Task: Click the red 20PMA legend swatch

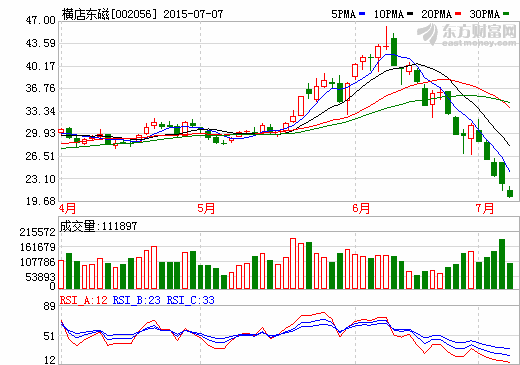Action: tap(458, 14)
